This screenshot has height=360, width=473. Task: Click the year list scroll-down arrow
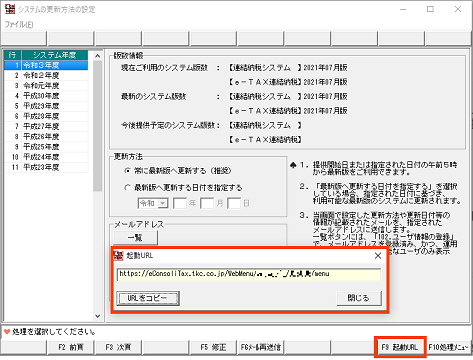[97, 316]
